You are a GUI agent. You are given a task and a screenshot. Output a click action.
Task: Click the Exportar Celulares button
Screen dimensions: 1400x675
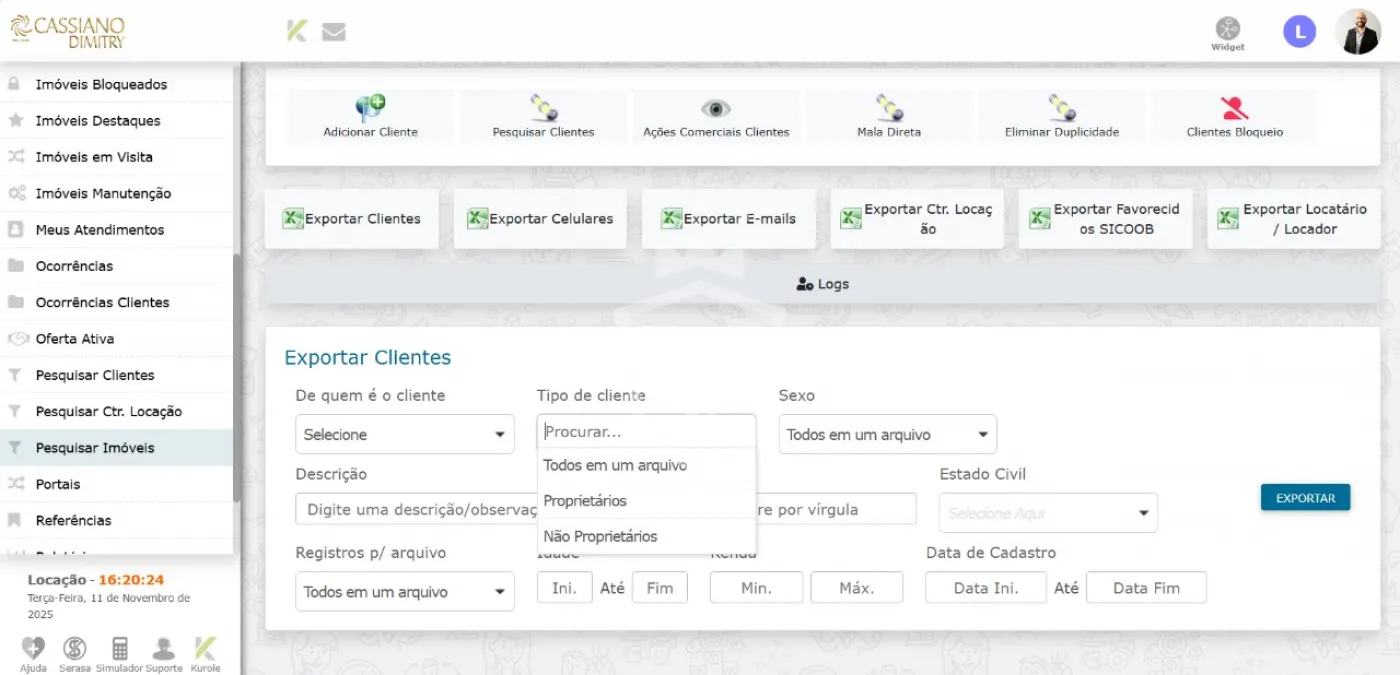pos(540,219)
